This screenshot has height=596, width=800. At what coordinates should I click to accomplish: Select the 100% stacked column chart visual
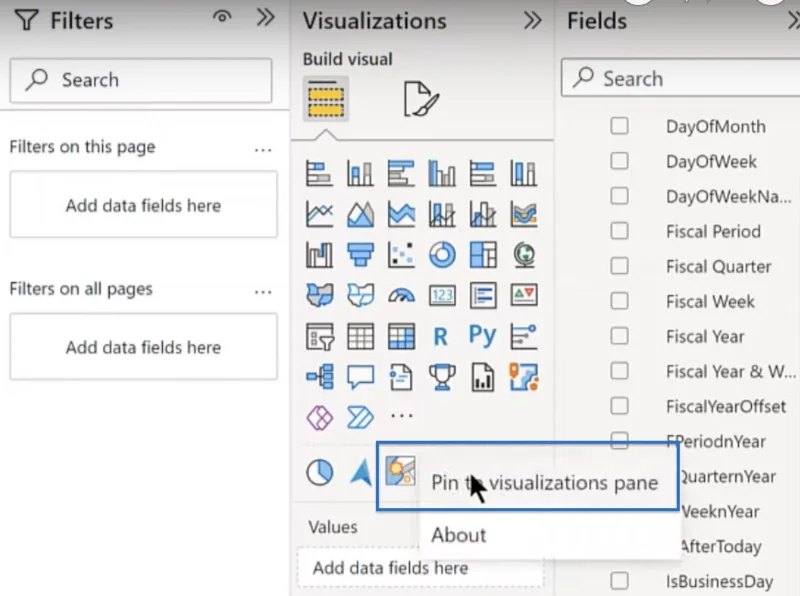tap(523, 173)
